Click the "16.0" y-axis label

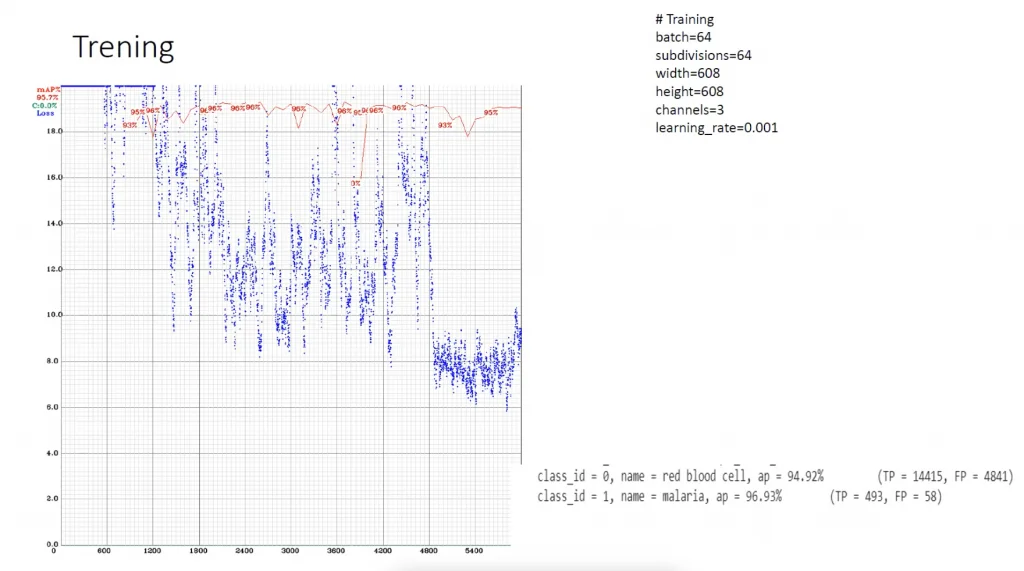click(54, 177)
